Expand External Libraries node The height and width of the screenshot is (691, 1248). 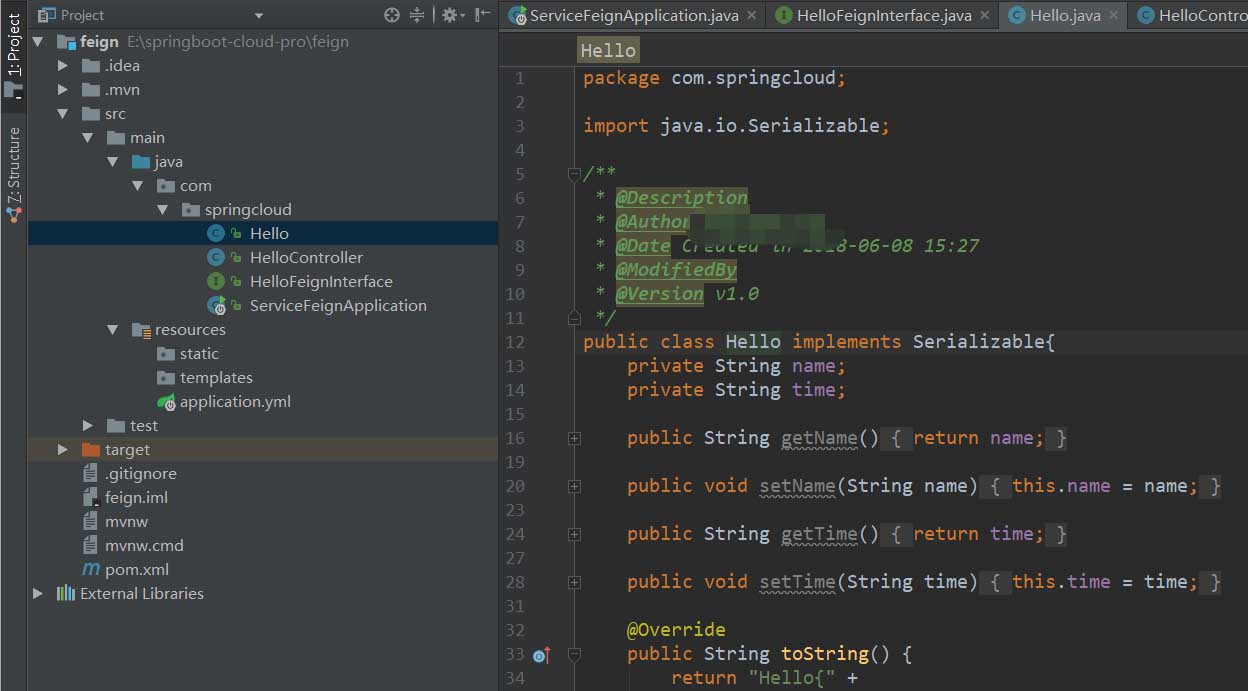[x=38, y=594]
